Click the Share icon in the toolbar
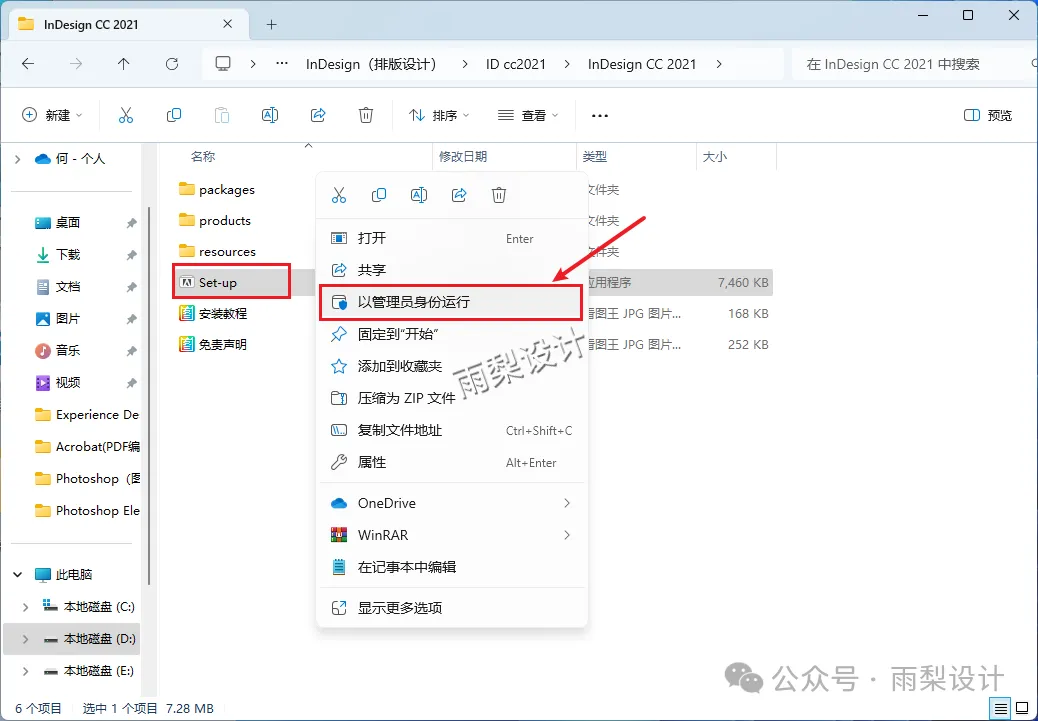Screen dimensions: 1038x721 (x=318, y=115)
